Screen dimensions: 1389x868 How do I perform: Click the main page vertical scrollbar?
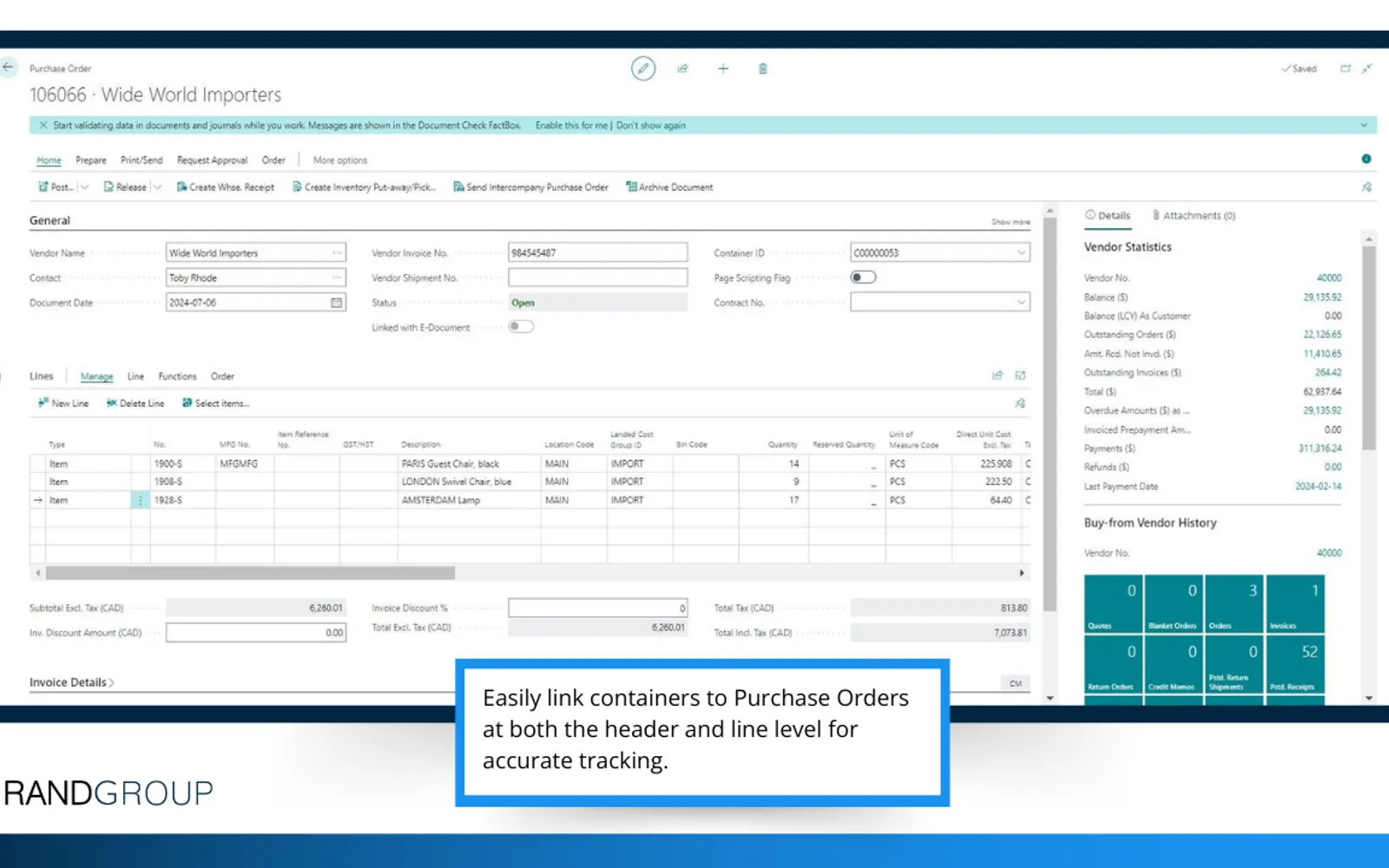(x=1050, y=414)
